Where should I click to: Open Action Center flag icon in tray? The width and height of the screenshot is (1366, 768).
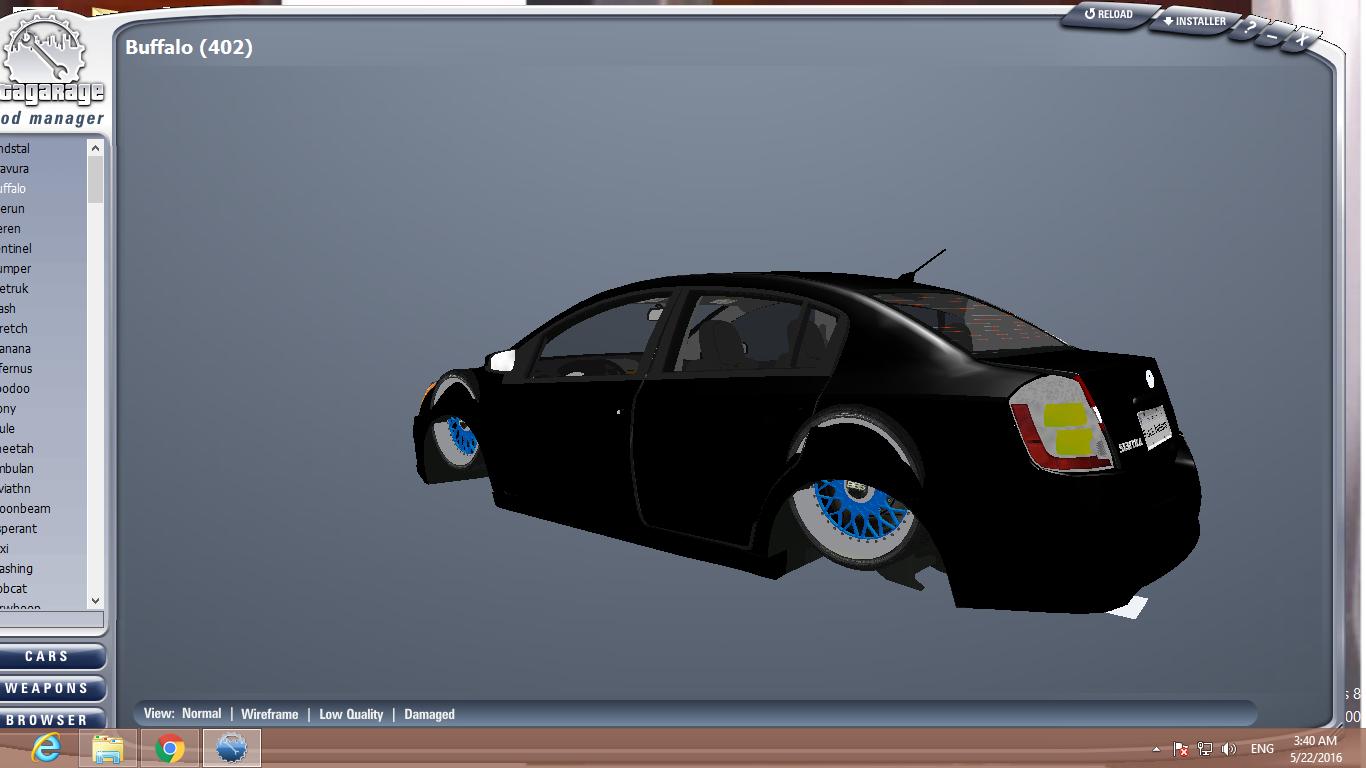tap(1181, 749)
